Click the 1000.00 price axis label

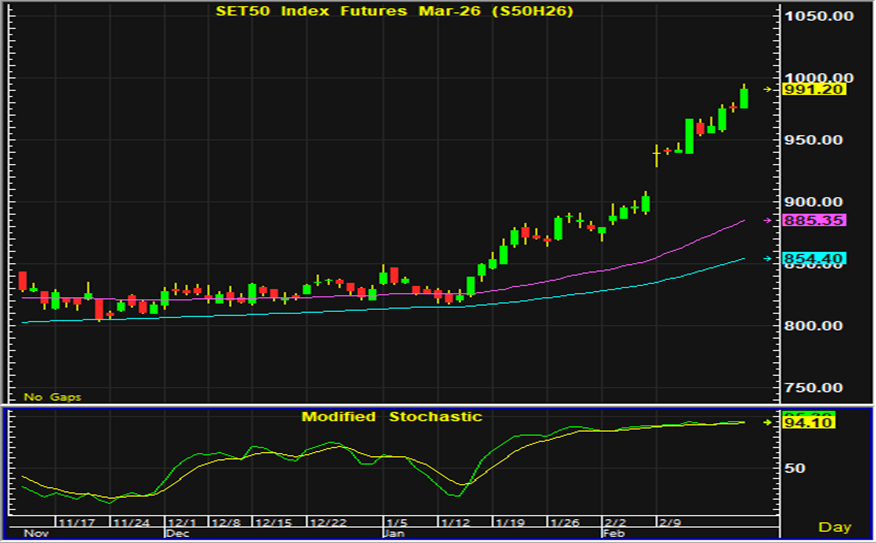point(819,77)
